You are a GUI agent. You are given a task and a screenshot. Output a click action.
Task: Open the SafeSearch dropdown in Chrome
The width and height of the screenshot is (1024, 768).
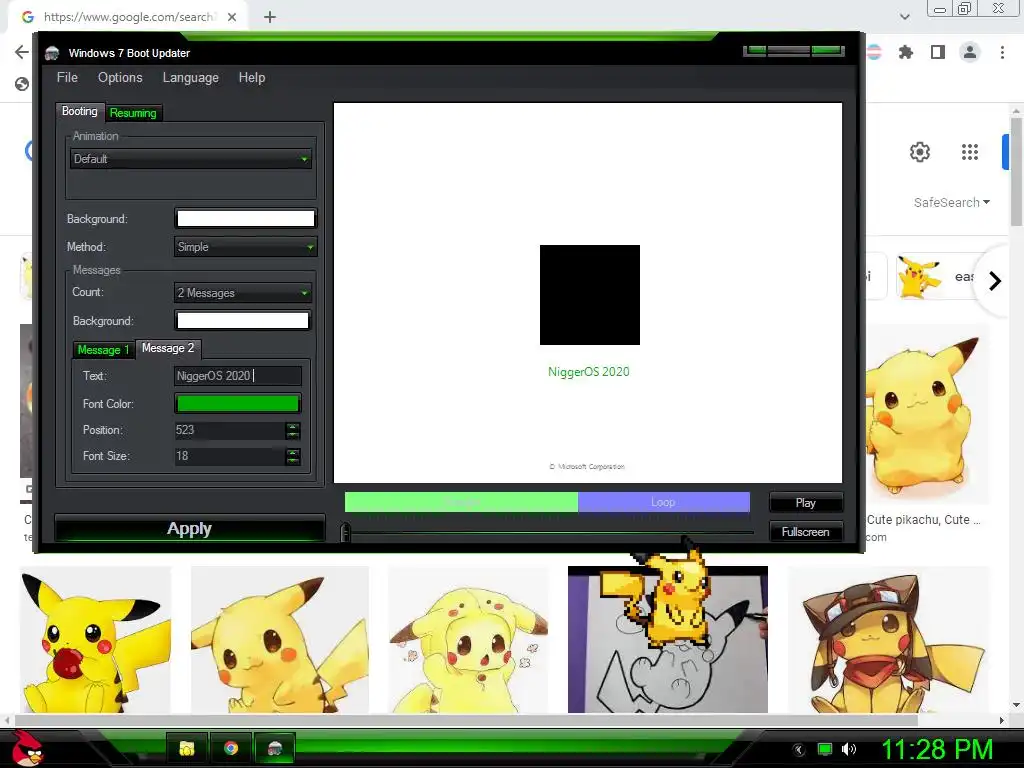point(952,202)
